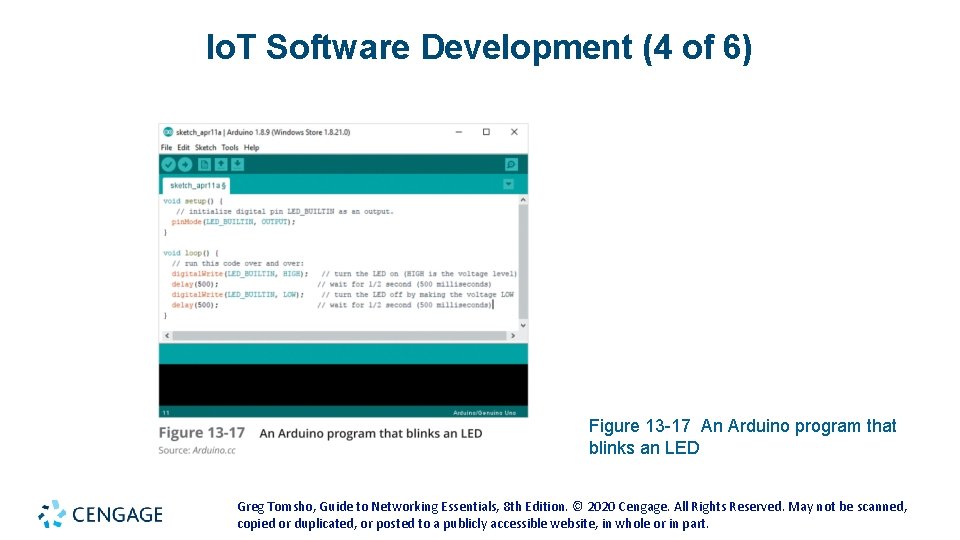Expand the tab options dropdown arrow
This screenshot has width=960, height=540.
(508, 184)
